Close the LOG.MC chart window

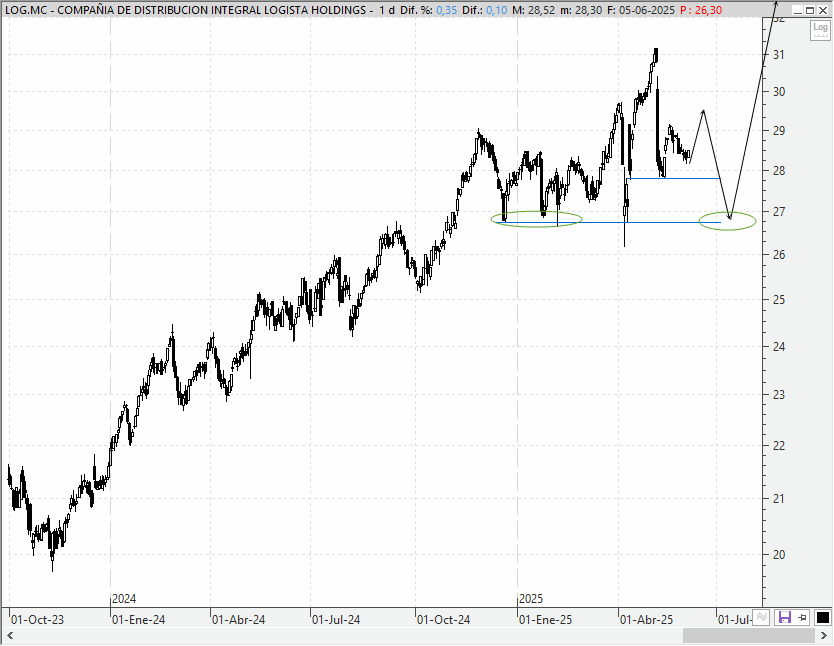pyautogui.click(x=823, y=10)
